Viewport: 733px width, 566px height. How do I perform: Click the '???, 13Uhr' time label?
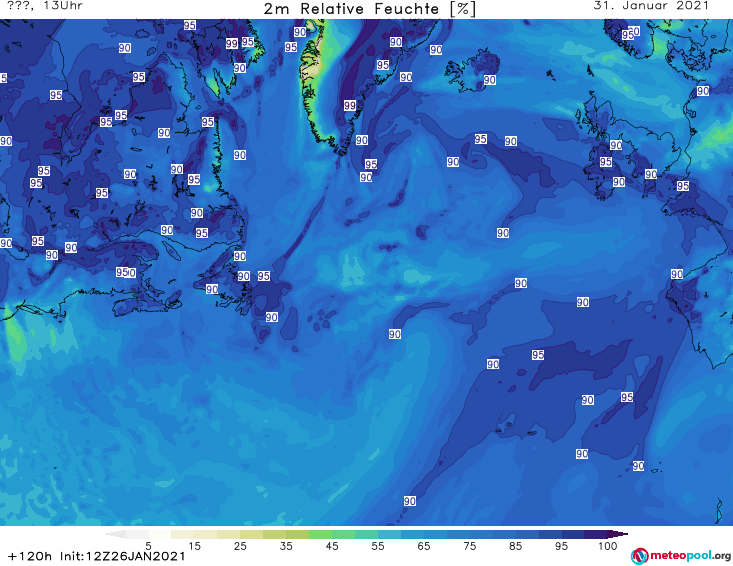[45, 6]
